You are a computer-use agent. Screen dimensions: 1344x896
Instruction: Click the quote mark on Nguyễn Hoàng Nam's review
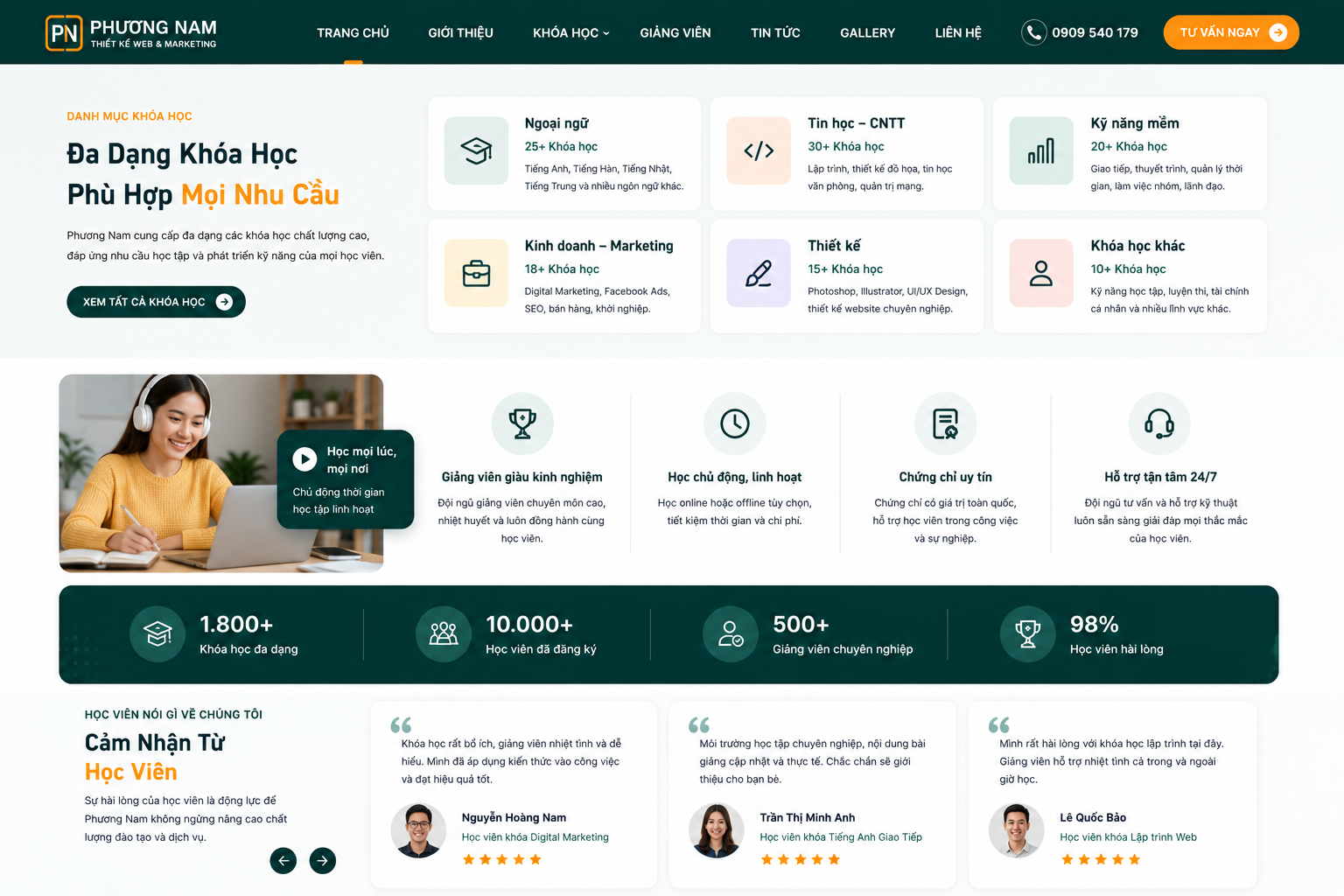click(401, 725)
